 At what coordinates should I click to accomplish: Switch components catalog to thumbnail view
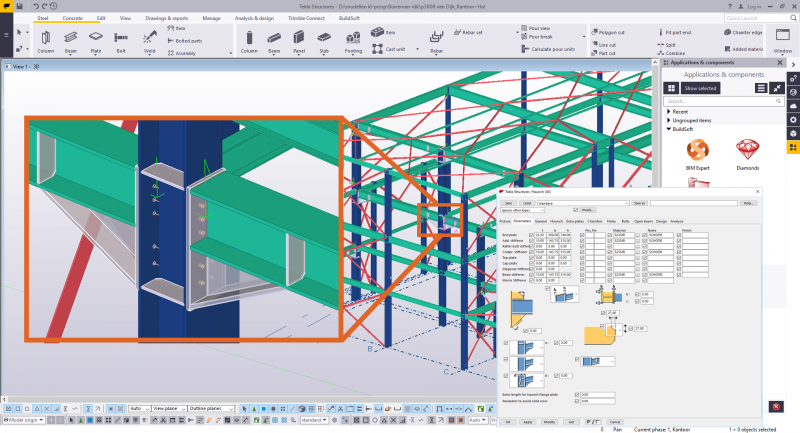tap(671, 88)
